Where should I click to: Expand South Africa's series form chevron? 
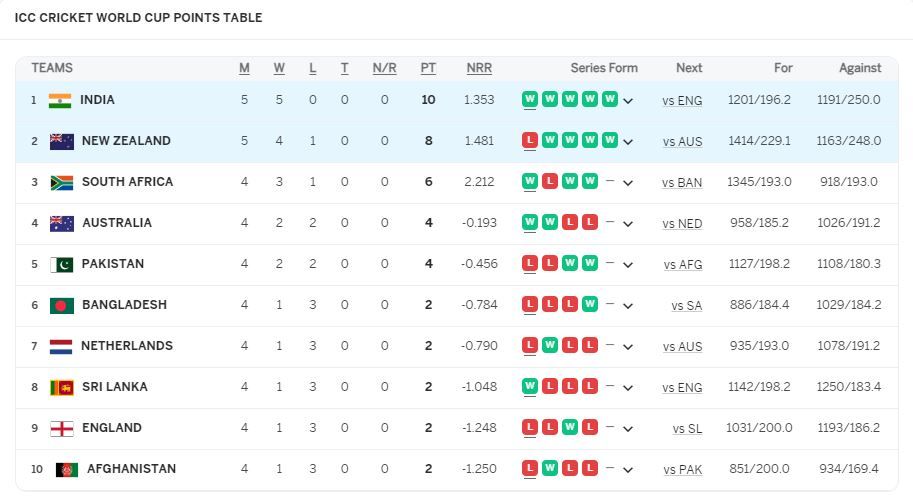(x=628, y=183)
